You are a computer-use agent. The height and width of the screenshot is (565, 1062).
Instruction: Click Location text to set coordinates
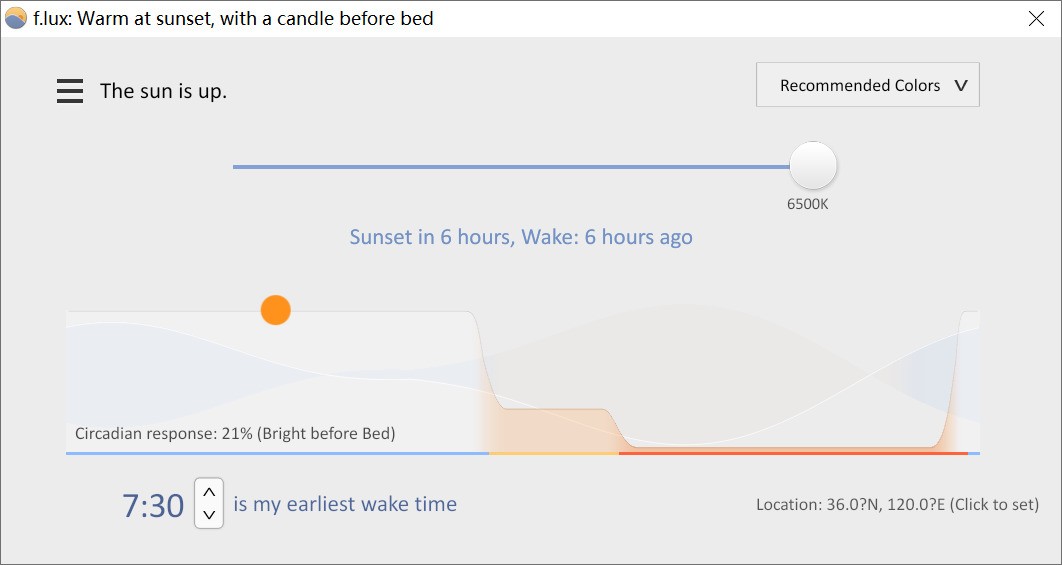pos(897,505)
